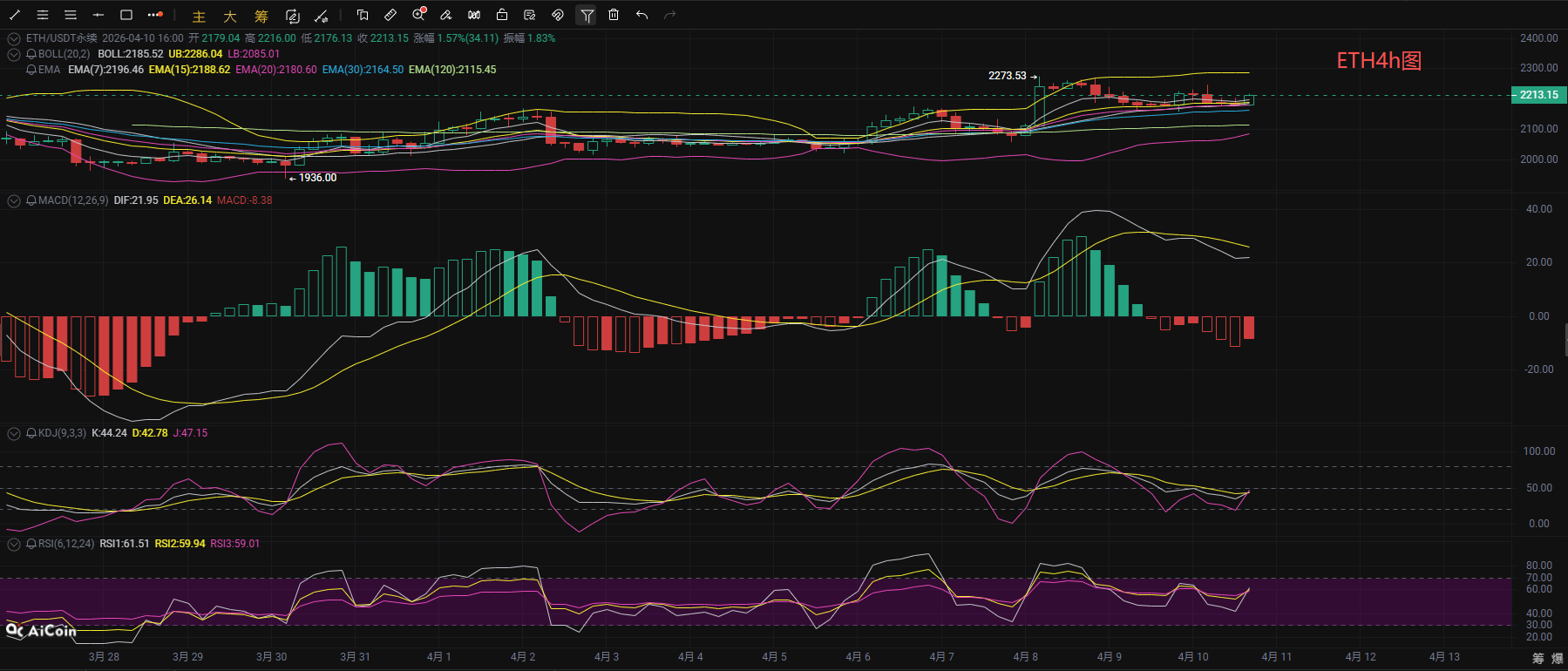This screenshot has height=671, width=1568.
Task: Select the eraser tool in toolbar
Action: 446,15
